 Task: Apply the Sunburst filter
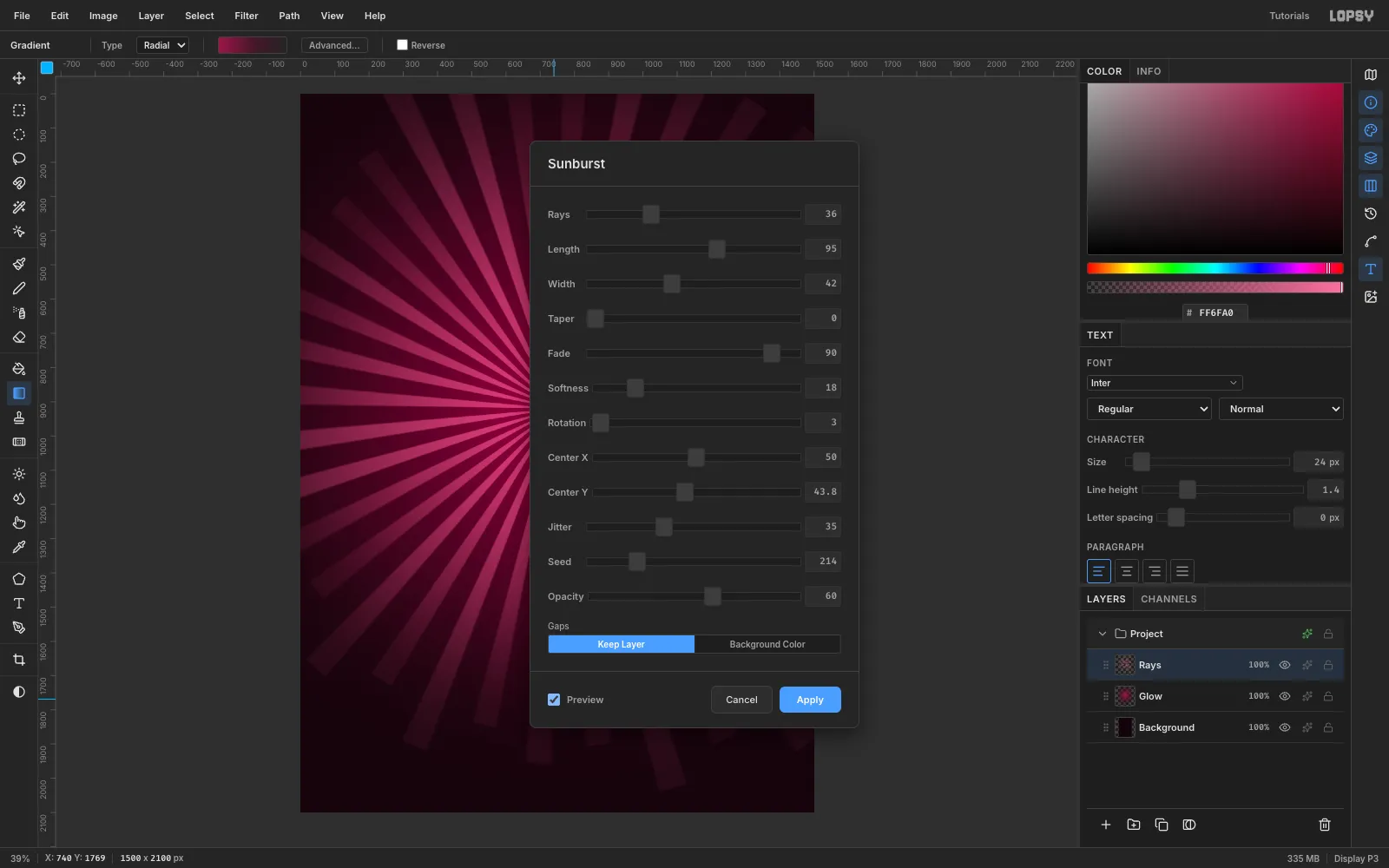pos(810,700)
